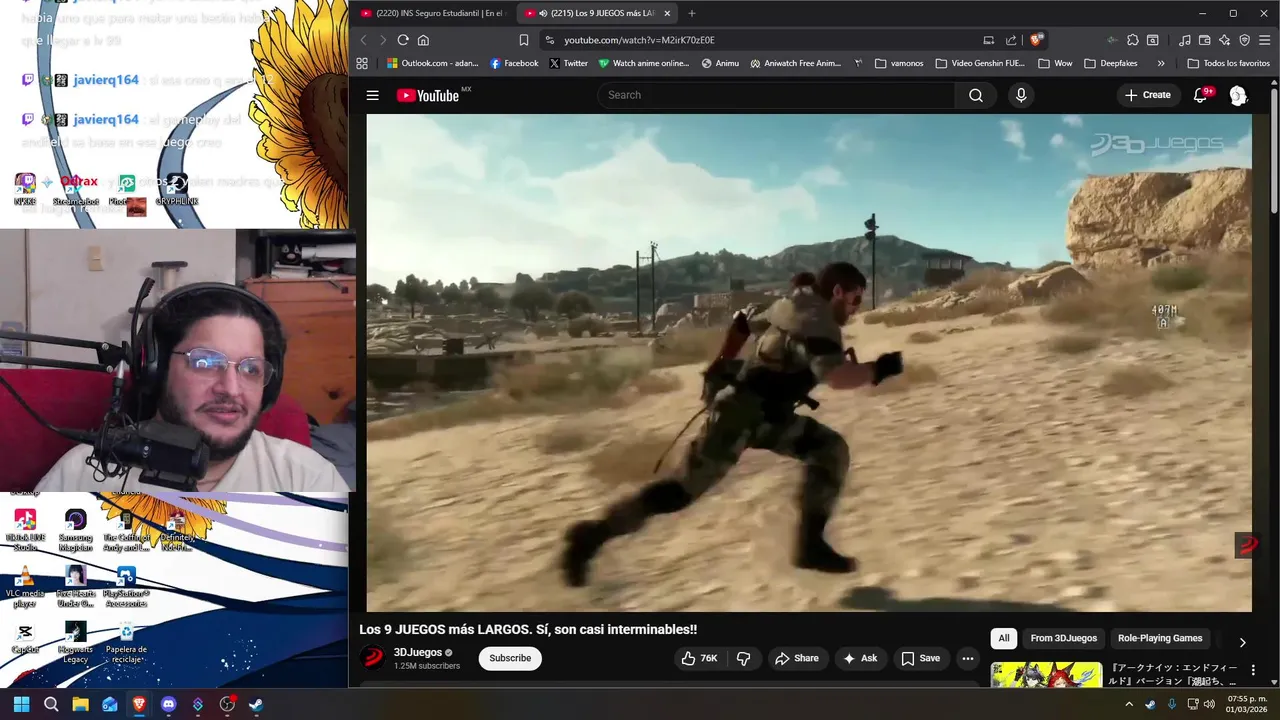Image resolution: width=1280 pixels, height=720 pixels.
Task: Show hidden system tray icons chevron
Action: click(x=1129, y=704)
